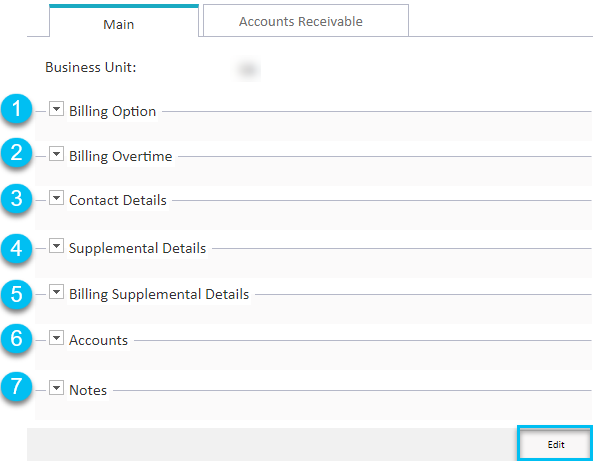Click the Billing Supplemental Details heading

(159, 295)
